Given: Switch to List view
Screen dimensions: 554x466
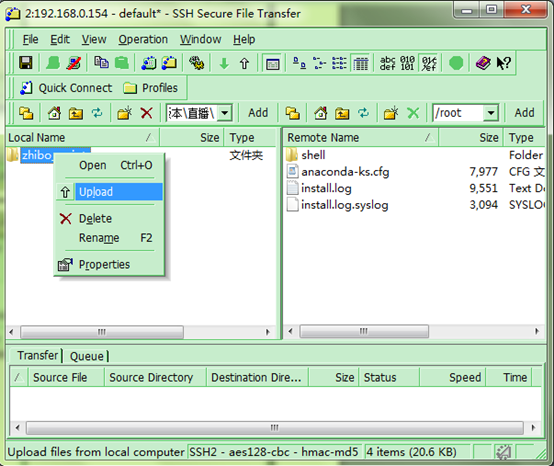Looking at the screenshot, I should (339, 63).
